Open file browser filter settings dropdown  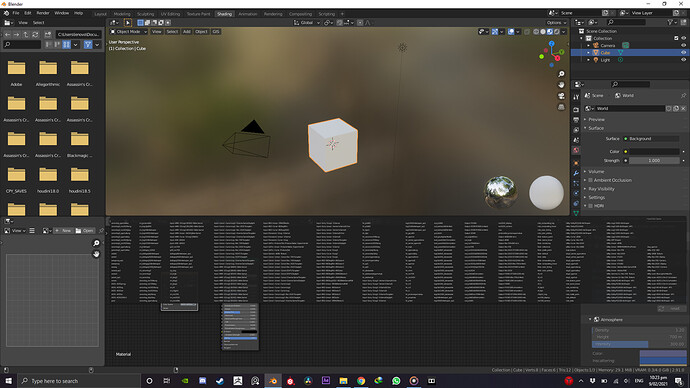pos(97,44)
